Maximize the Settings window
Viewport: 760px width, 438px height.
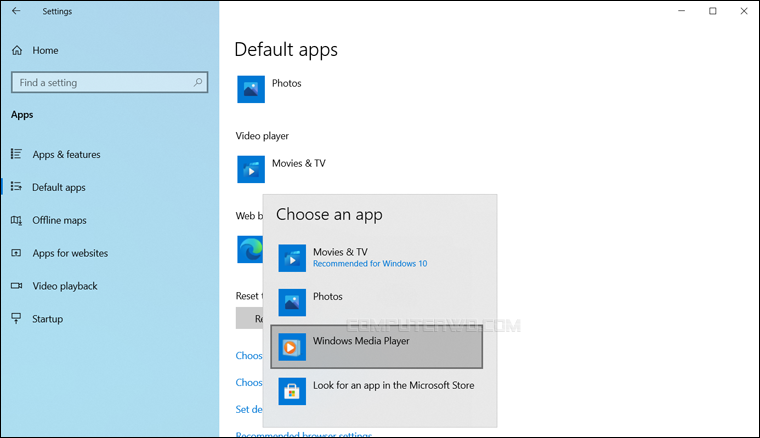click(x=712, y=11)
